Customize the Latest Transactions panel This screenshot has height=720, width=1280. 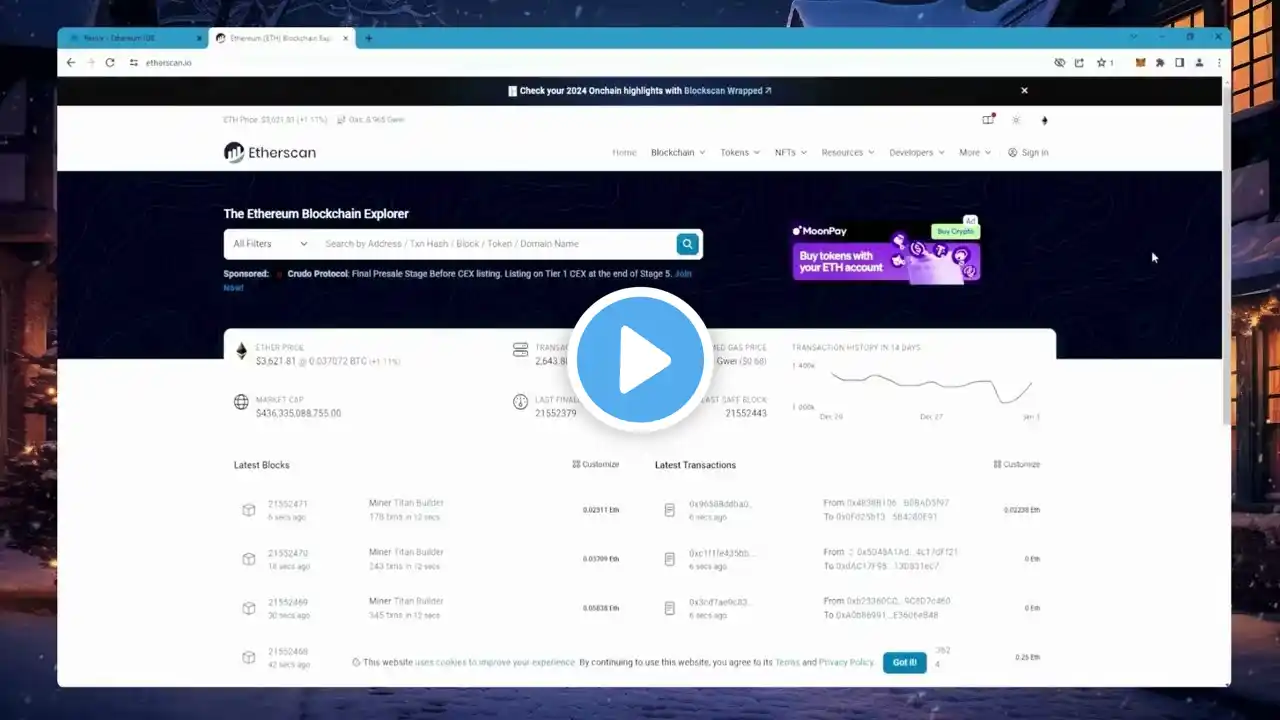[x=1017, y=464]
